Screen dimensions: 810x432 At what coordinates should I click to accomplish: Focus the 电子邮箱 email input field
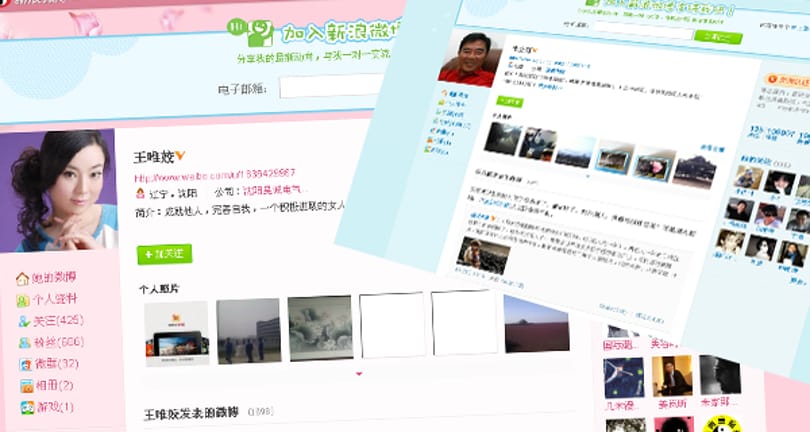point(333,87)
